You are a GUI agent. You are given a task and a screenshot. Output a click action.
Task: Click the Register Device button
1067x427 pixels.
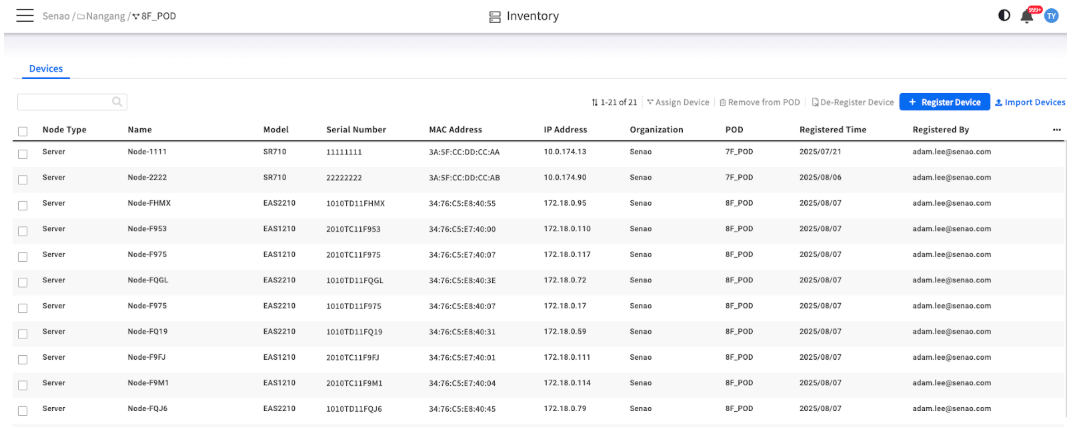[x=945, y=102]
